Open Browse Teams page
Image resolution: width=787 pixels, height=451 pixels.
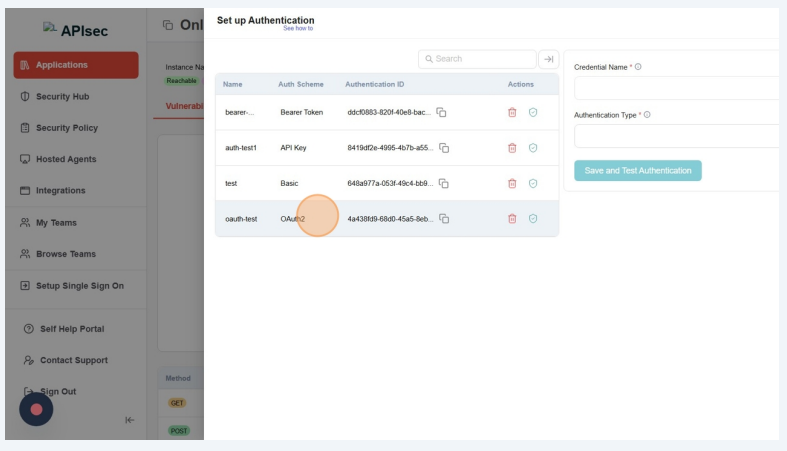66,254
